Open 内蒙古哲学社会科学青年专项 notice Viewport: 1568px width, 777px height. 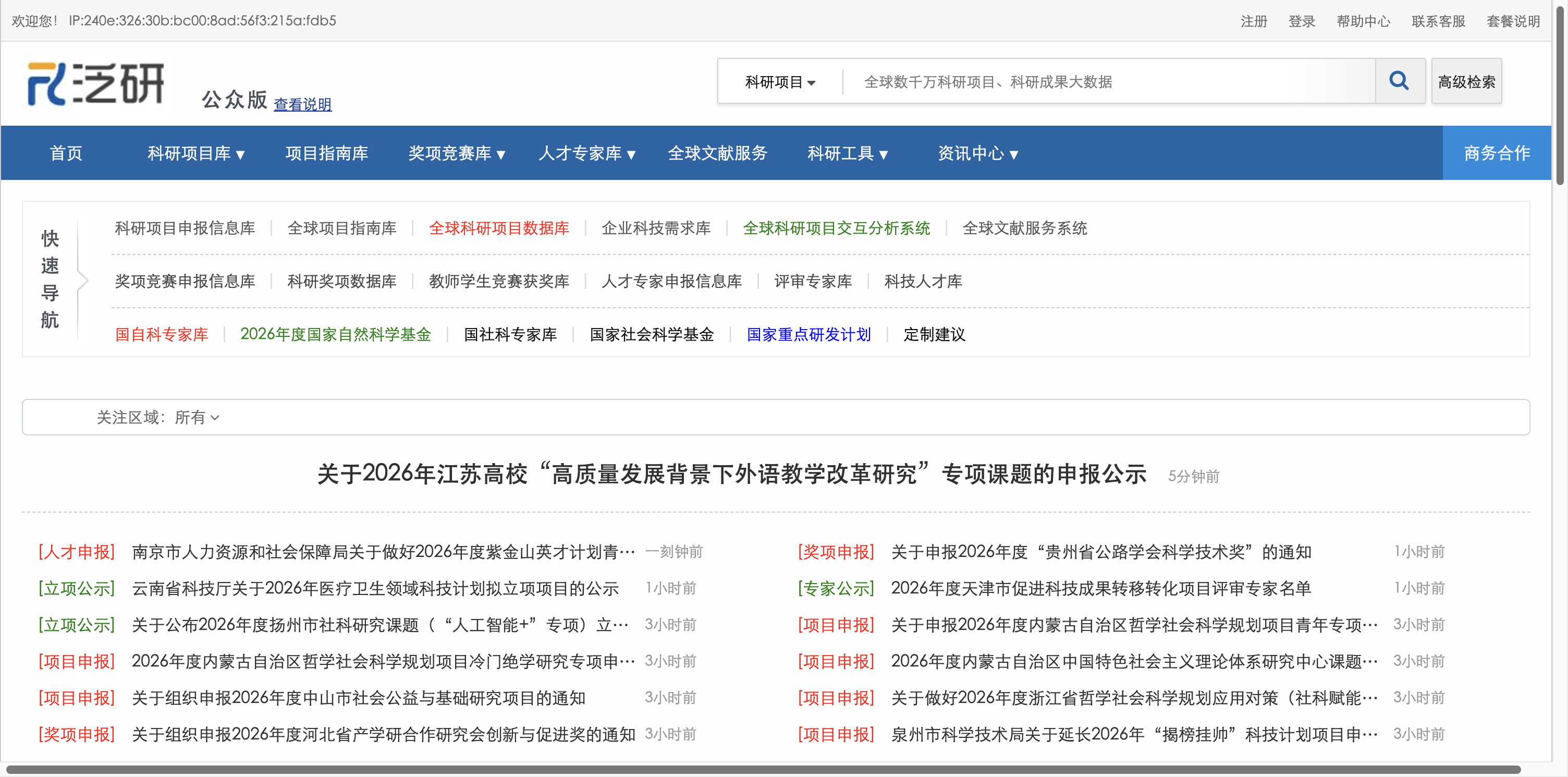coord(1135,625)
